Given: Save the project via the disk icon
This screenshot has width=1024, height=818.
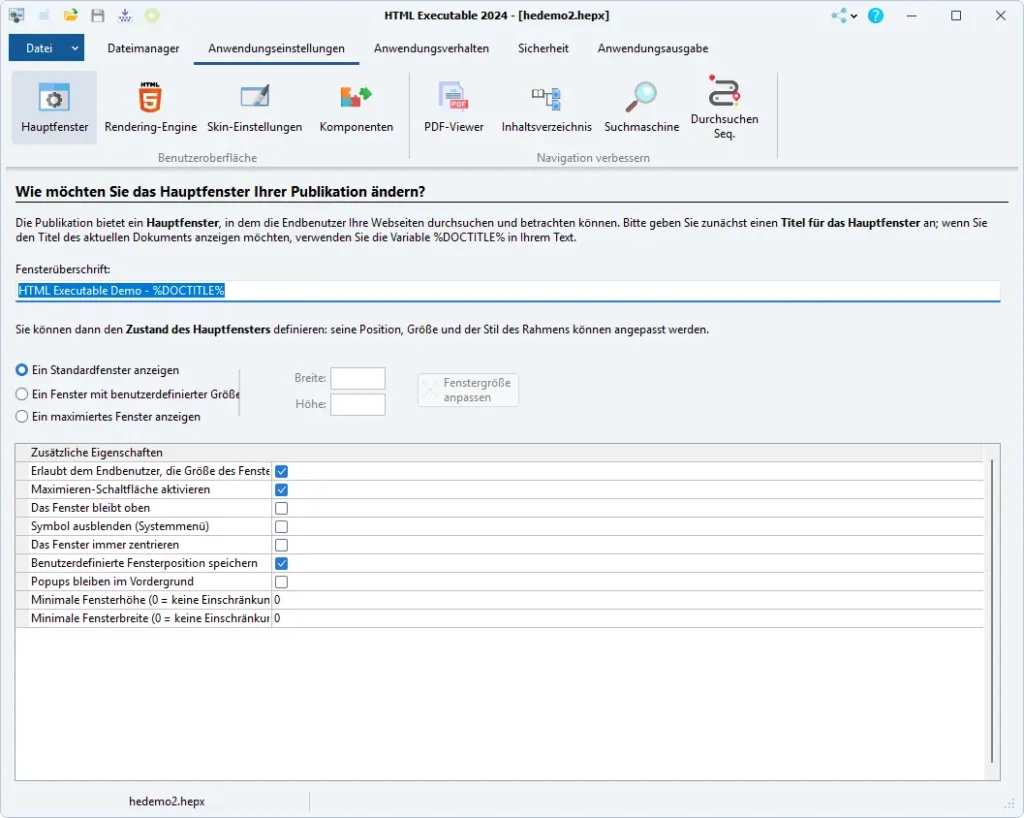Looking at the screenshot, I should pyautogui.click(x=95, y=15).
